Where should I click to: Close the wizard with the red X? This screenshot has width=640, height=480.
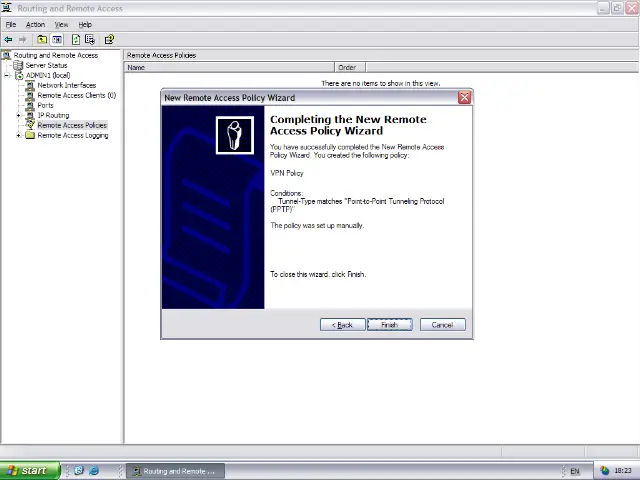464,98
